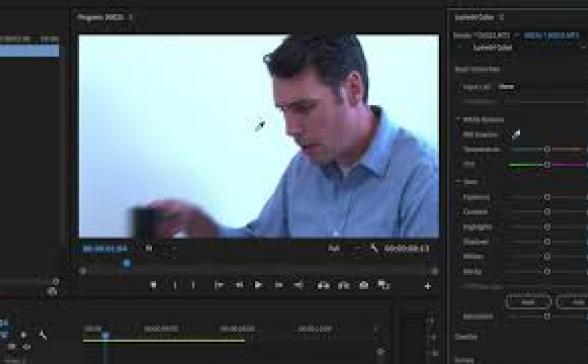
Task: Click the Reset tone button
Action: (x=528, y=302)
